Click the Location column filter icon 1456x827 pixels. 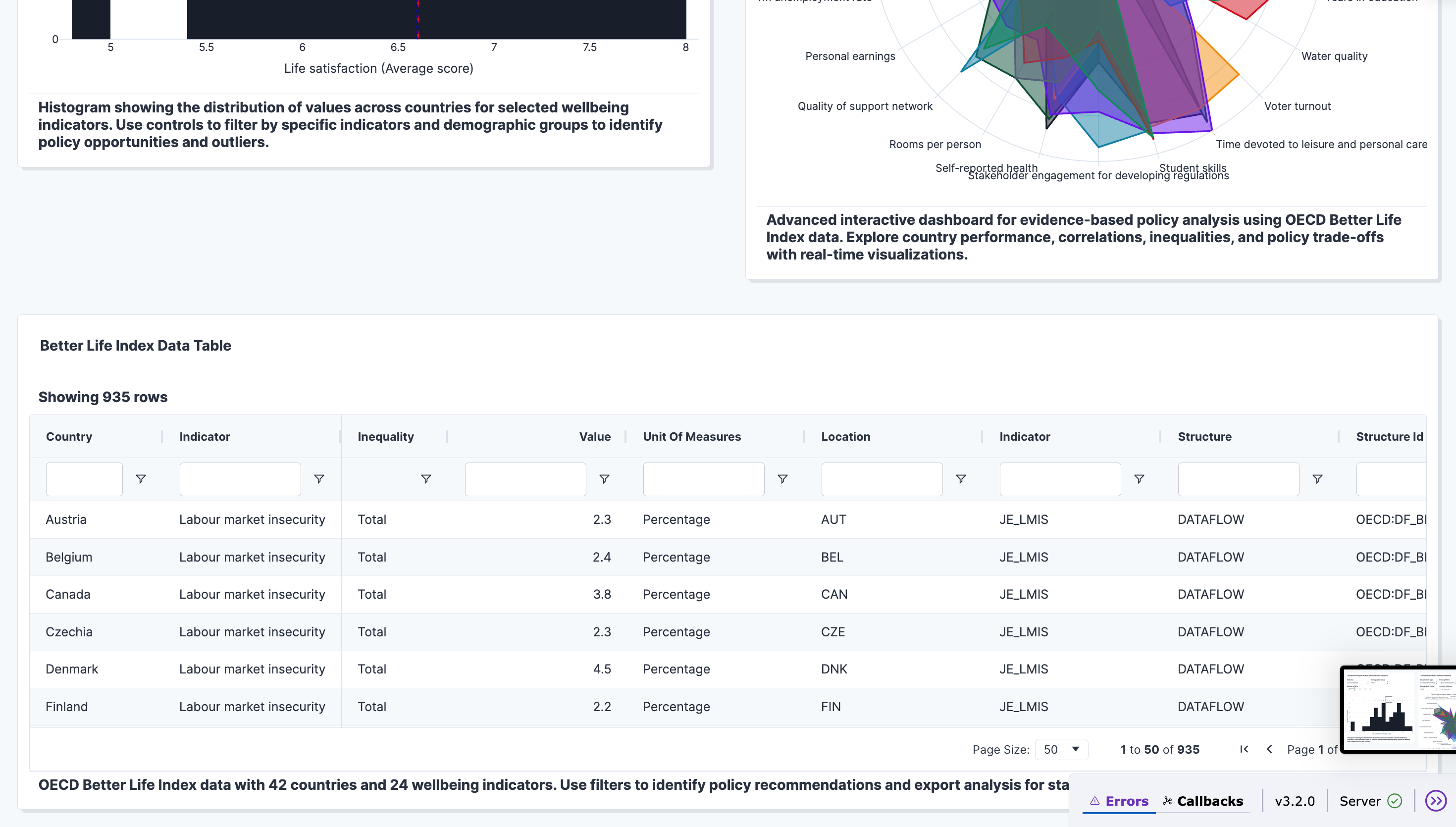[x=961, y=479]
